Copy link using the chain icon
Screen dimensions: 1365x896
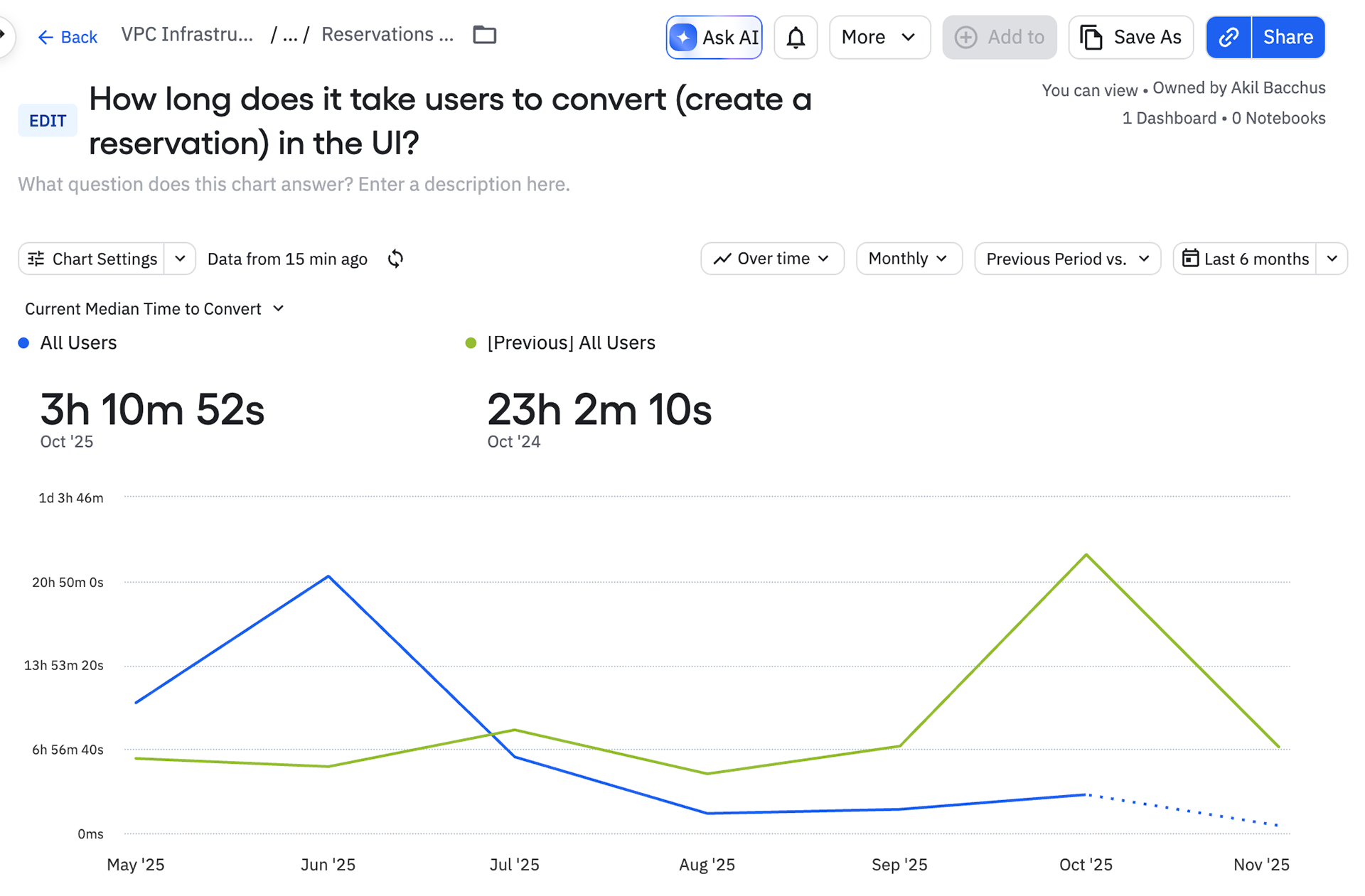tap(1228, 37)
